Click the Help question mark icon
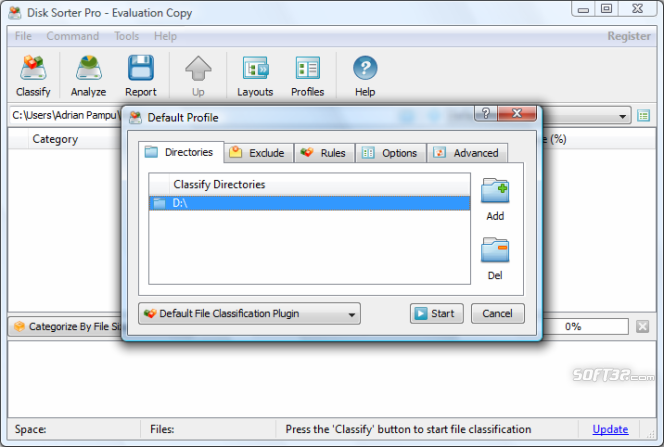The image size is (664, 447). (365, 68)
